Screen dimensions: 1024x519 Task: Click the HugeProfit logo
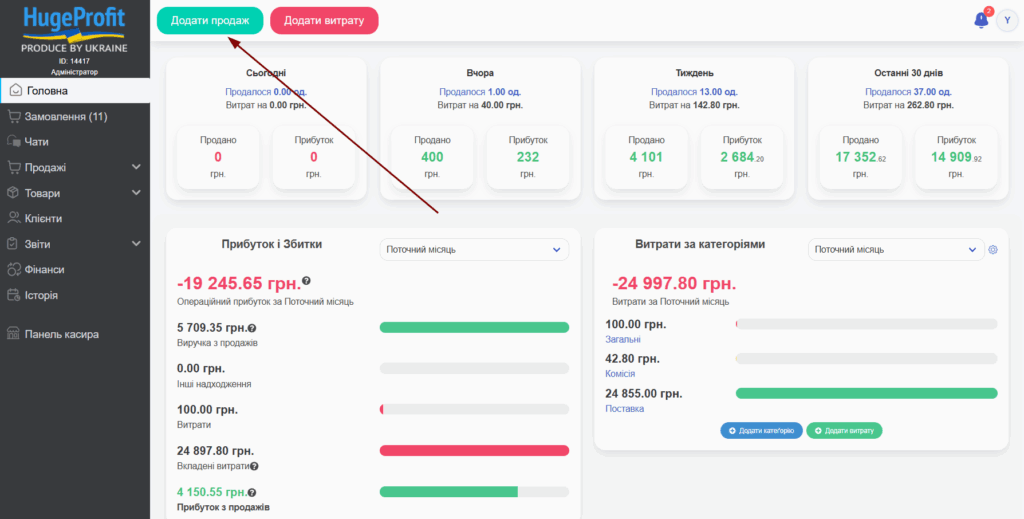click(x=74, y=24)
